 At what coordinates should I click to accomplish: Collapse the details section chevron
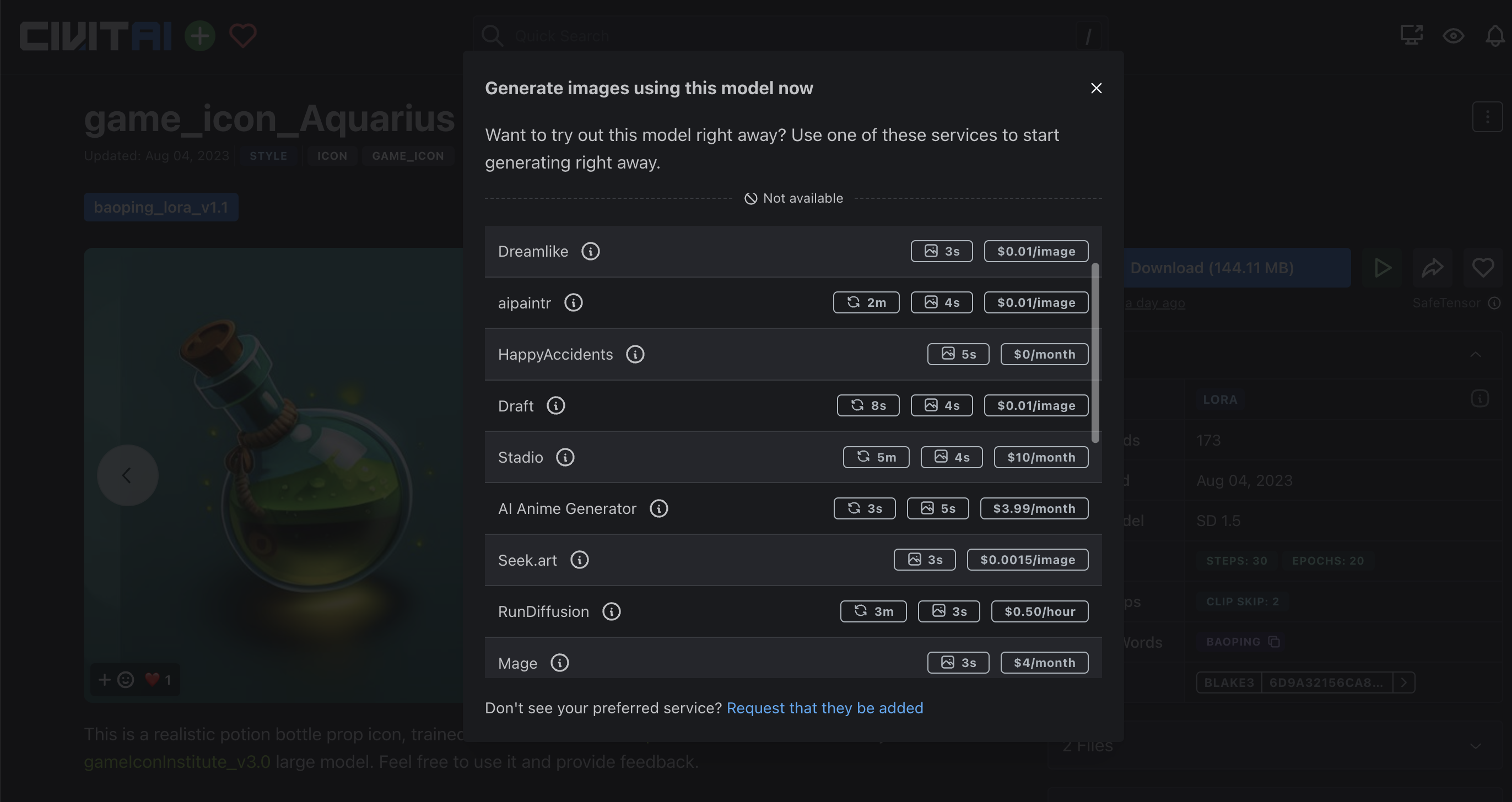click(1476, 354)
